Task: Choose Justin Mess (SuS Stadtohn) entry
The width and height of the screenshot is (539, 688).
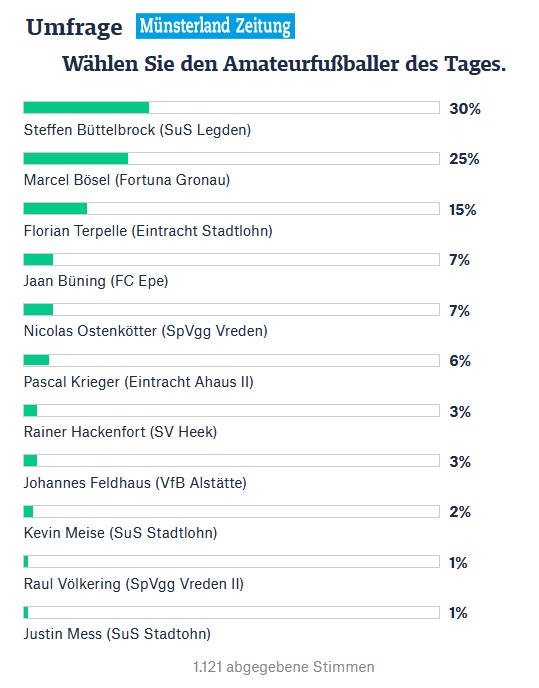Action: (x=117, y=634)
